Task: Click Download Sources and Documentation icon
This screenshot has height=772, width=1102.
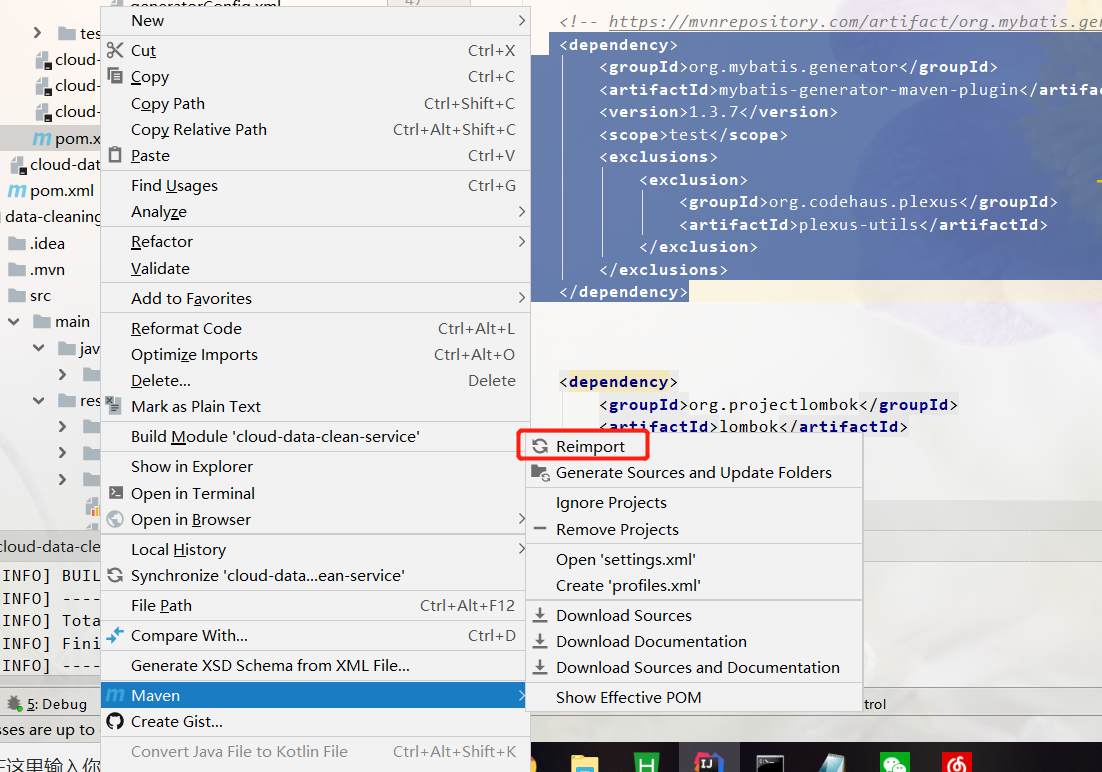Action: 540,667
